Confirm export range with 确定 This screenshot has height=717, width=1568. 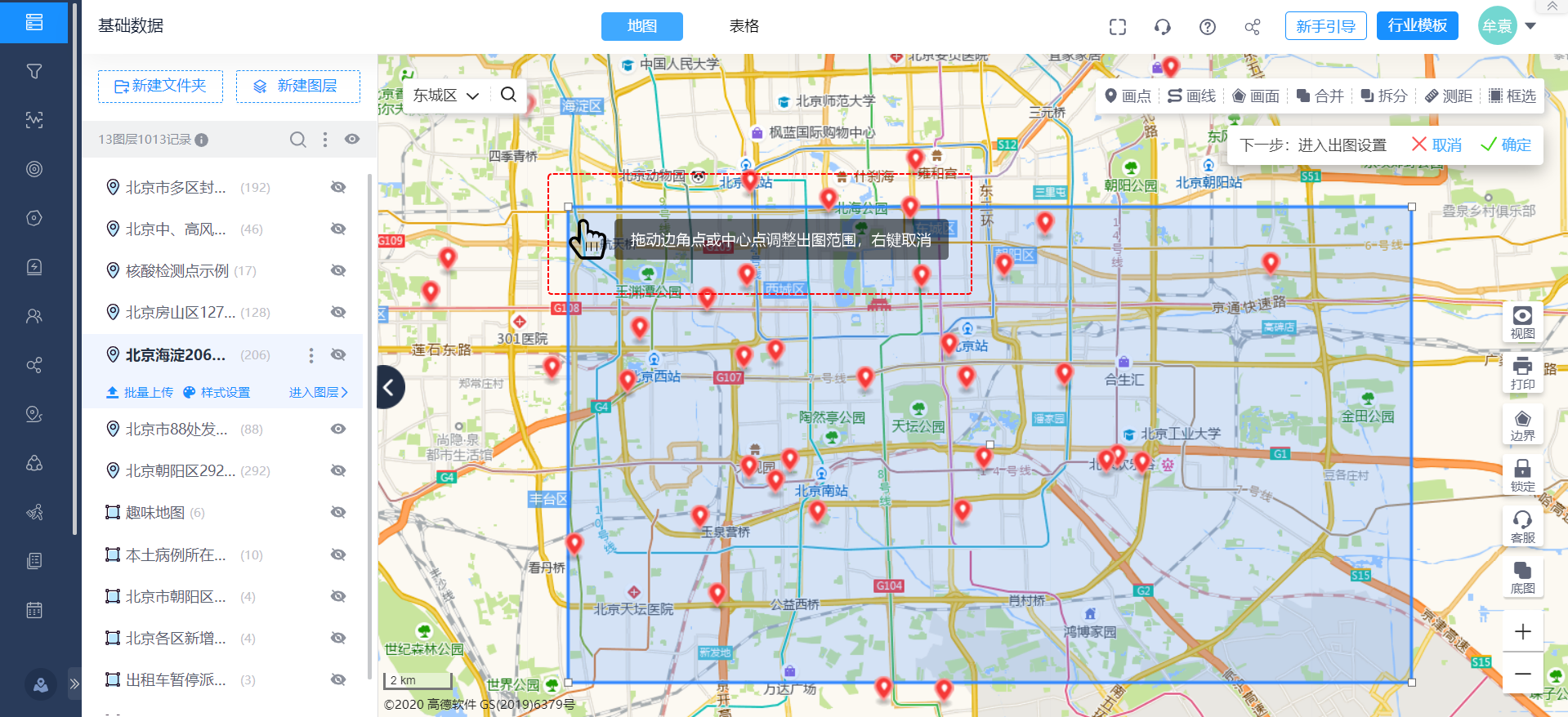[x=1506, y=145]
